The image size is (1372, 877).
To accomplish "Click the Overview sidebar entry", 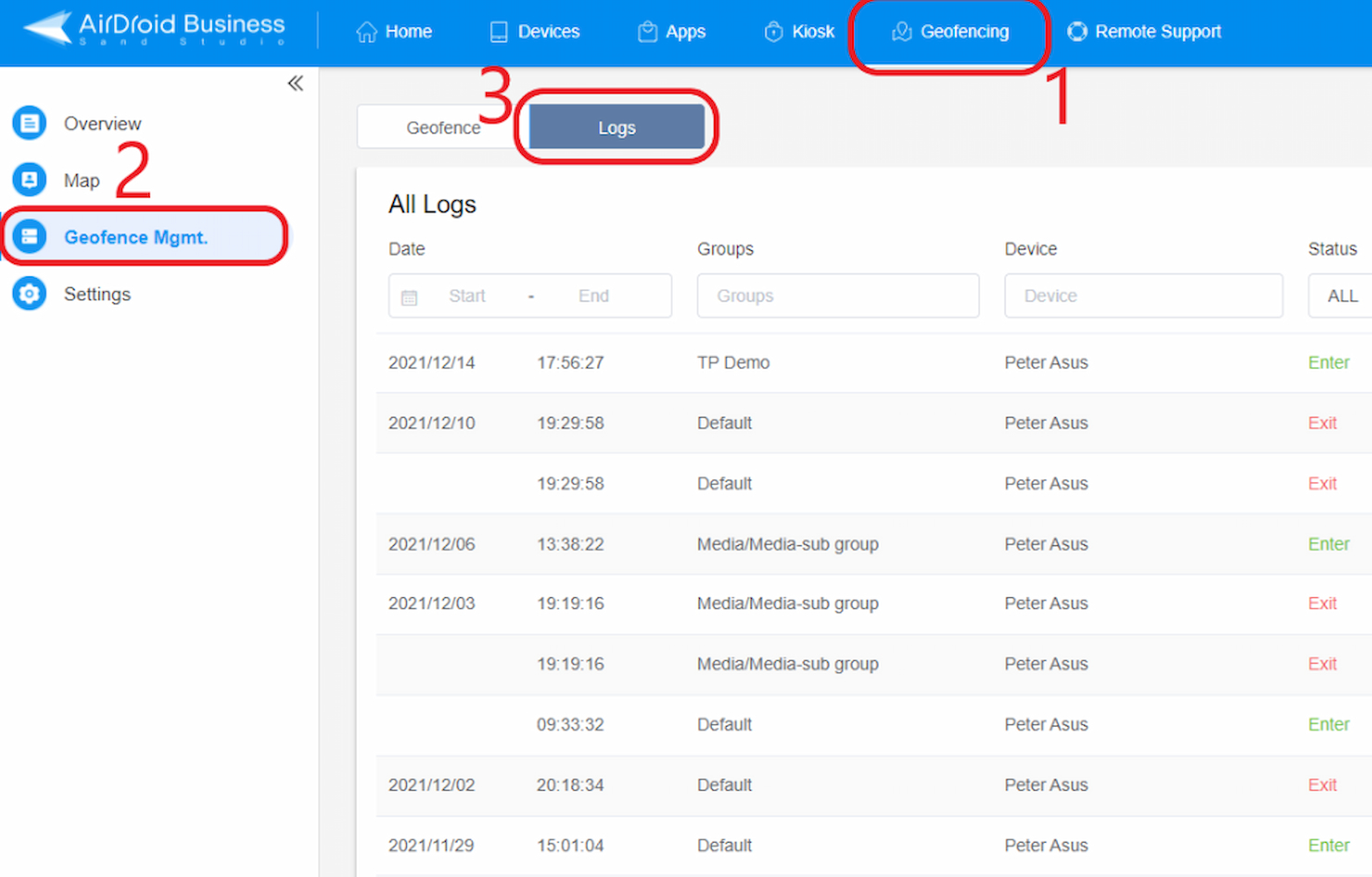I will 102,122.
